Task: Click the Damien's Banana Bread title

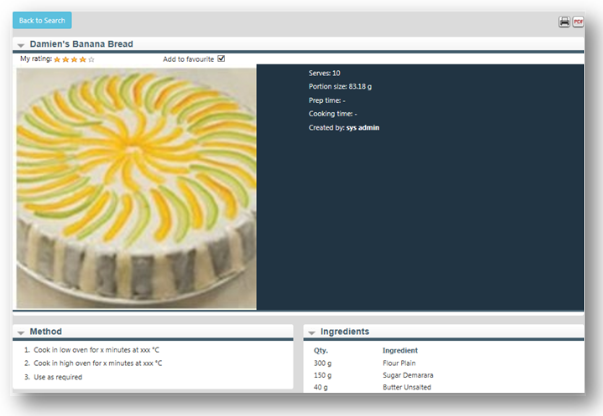Action: (82, 44)
